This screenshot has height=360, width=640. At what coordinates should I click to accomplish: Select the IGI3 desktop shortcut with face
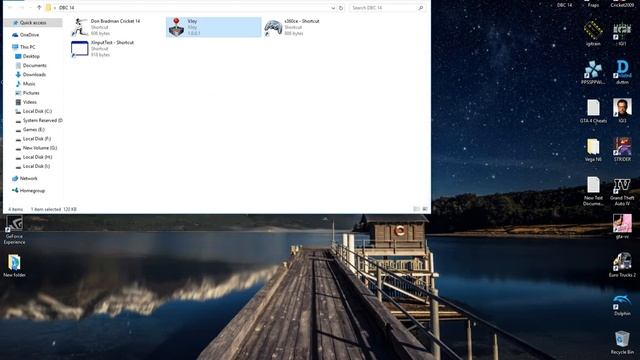point(622,111)
